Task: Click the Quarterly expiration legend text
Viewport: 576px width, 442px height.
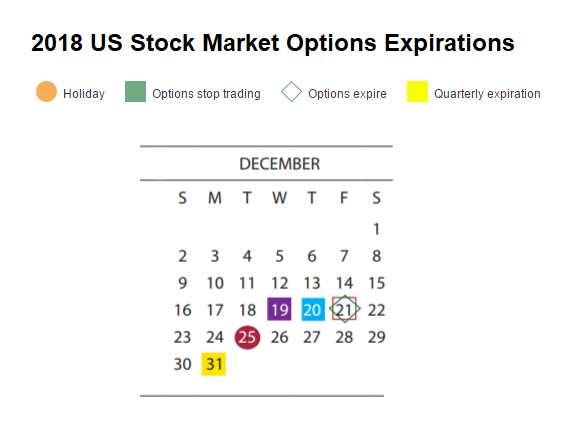Action: [x=487, y=94]
